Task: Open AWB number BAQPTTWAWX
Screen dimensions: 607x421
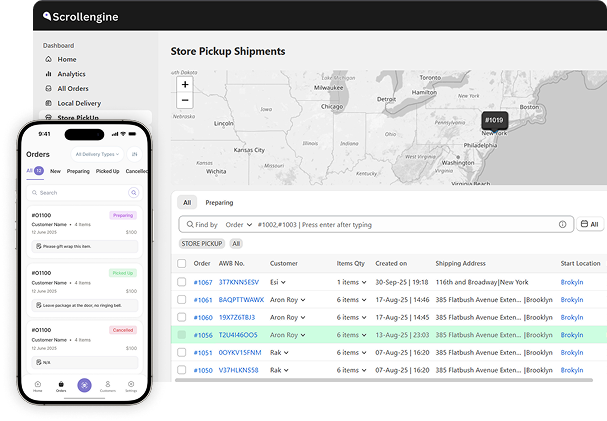Action: [241, 300]
